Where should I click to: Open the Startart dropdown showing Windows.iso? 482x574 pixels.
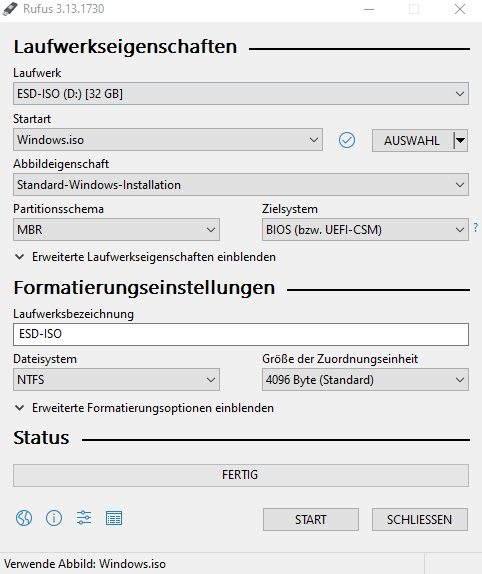[168, 139]
